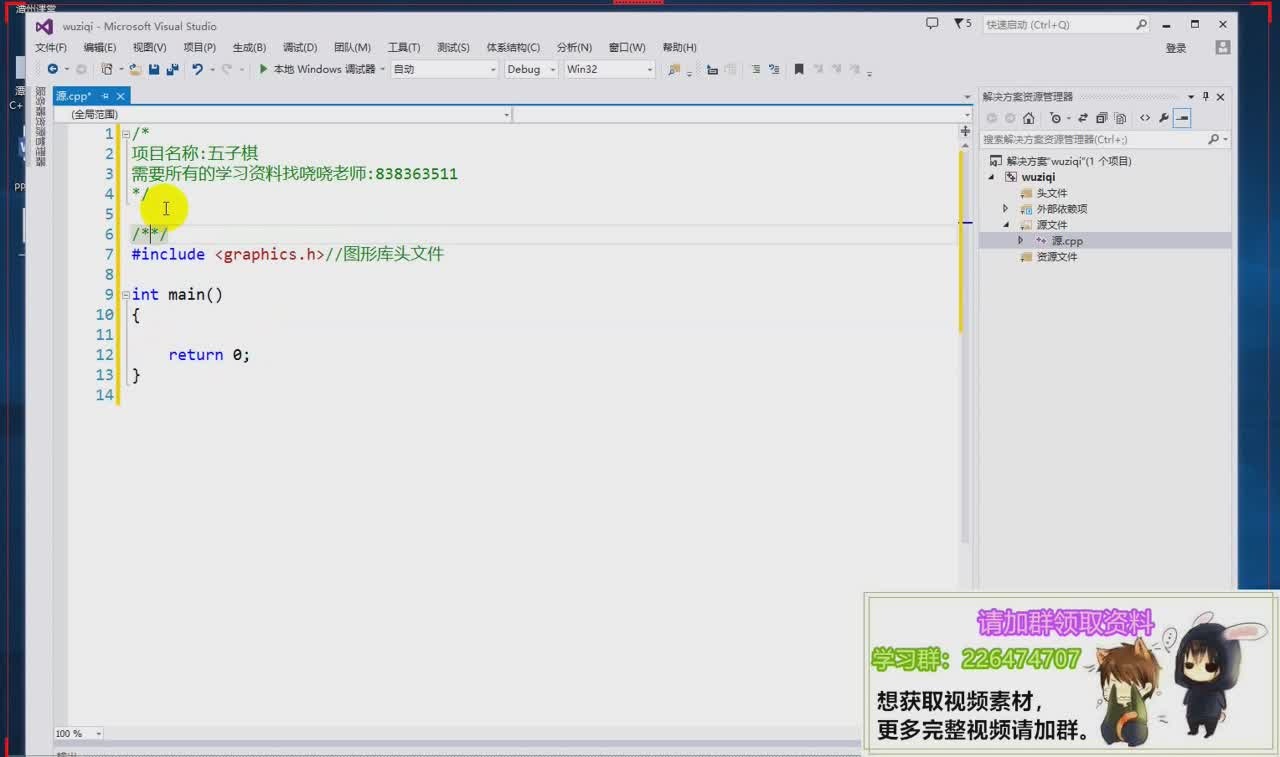This screenshot has width=1280, height=757.
Task: Open the 调试(D) menu
Action: [300, 47]
